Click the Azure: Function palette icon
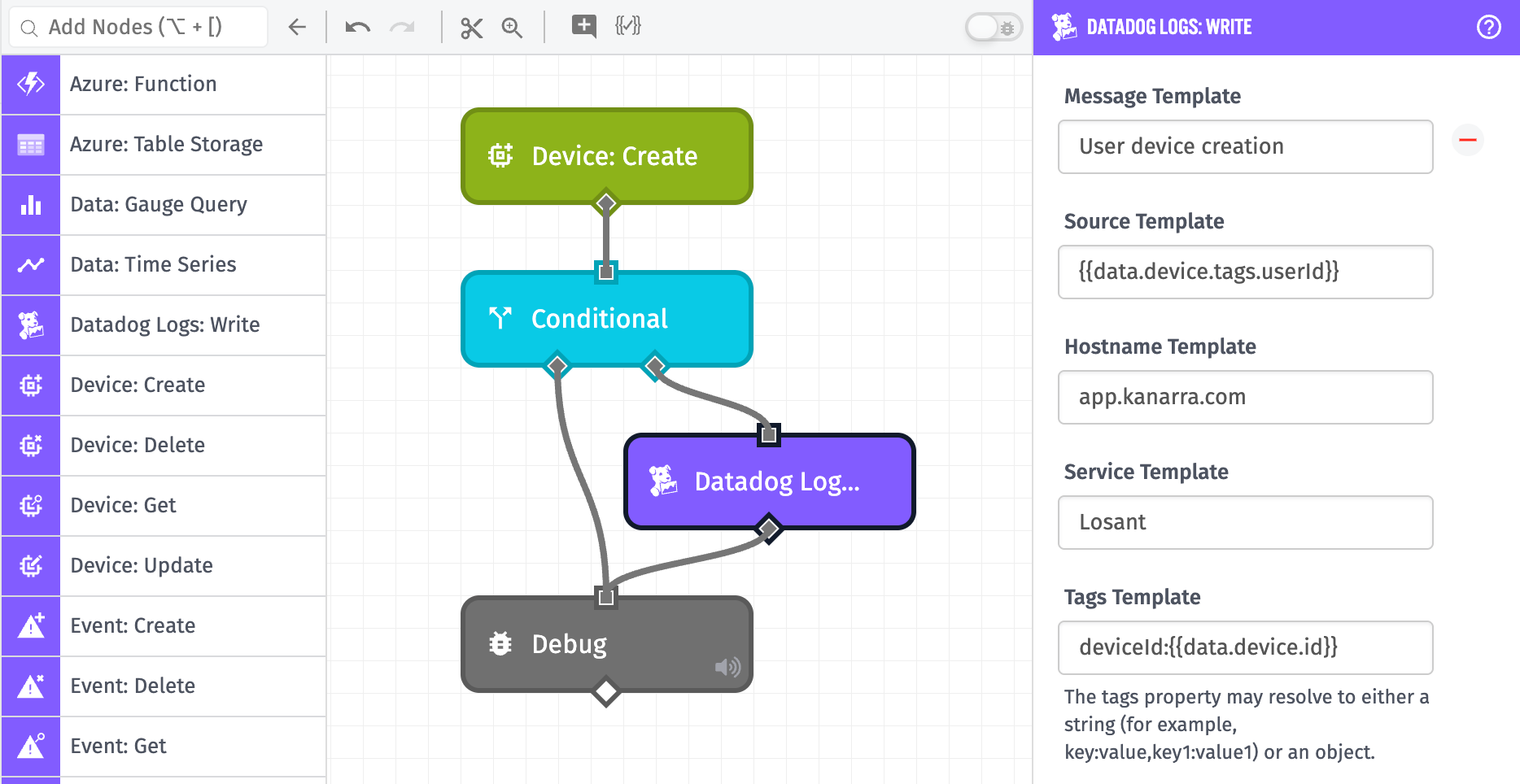 (x=31, y=84)
